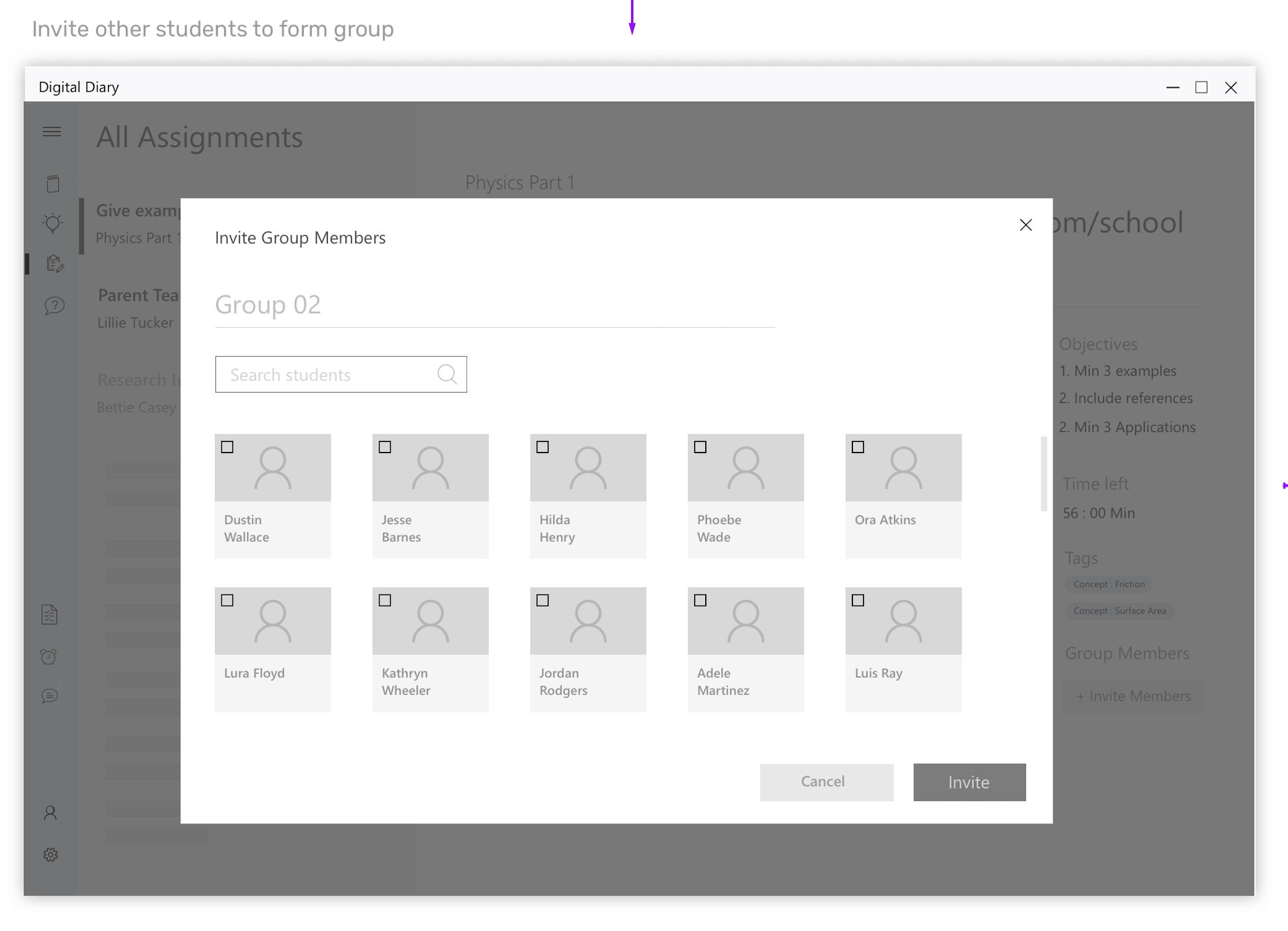Screen dimensions: 1288x931
Task: Check Luis Ray's checkbox
Action: coord(858,600)
